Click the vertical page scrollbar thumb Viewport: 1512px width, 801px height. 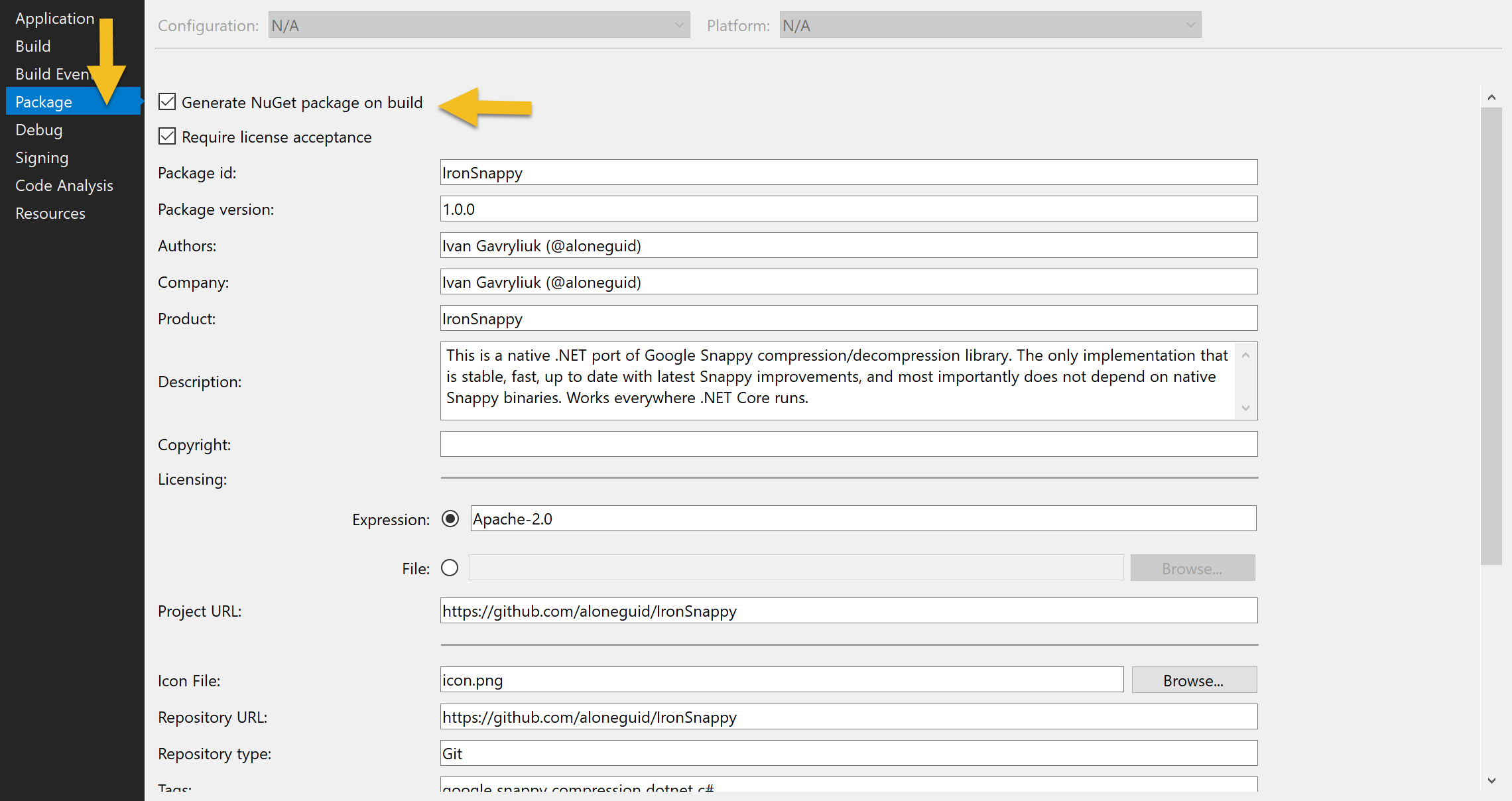1491,336
